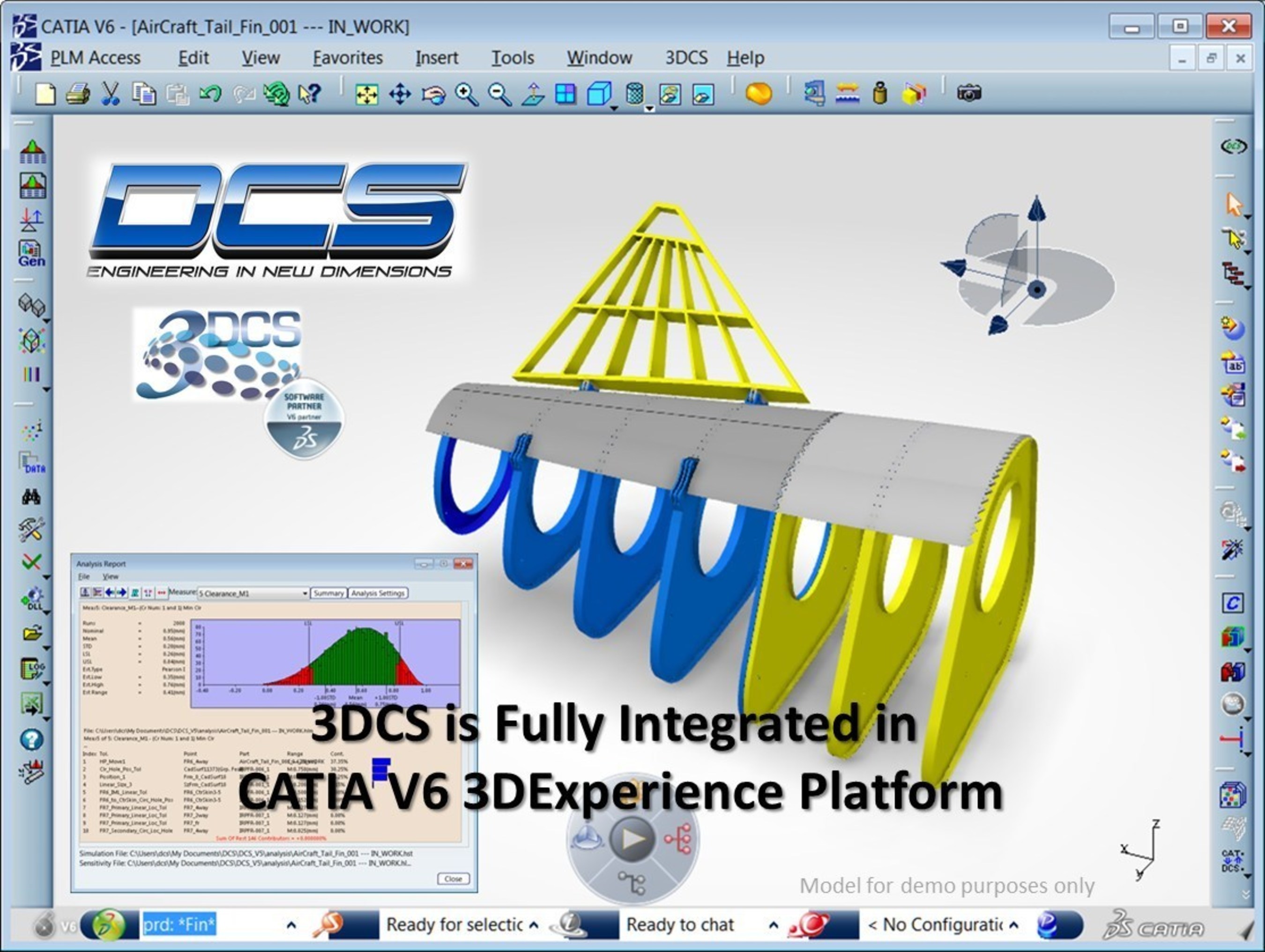The image size is (1265, 952).
Task: Click the isometric view cube icon
Action: point(599,94)
